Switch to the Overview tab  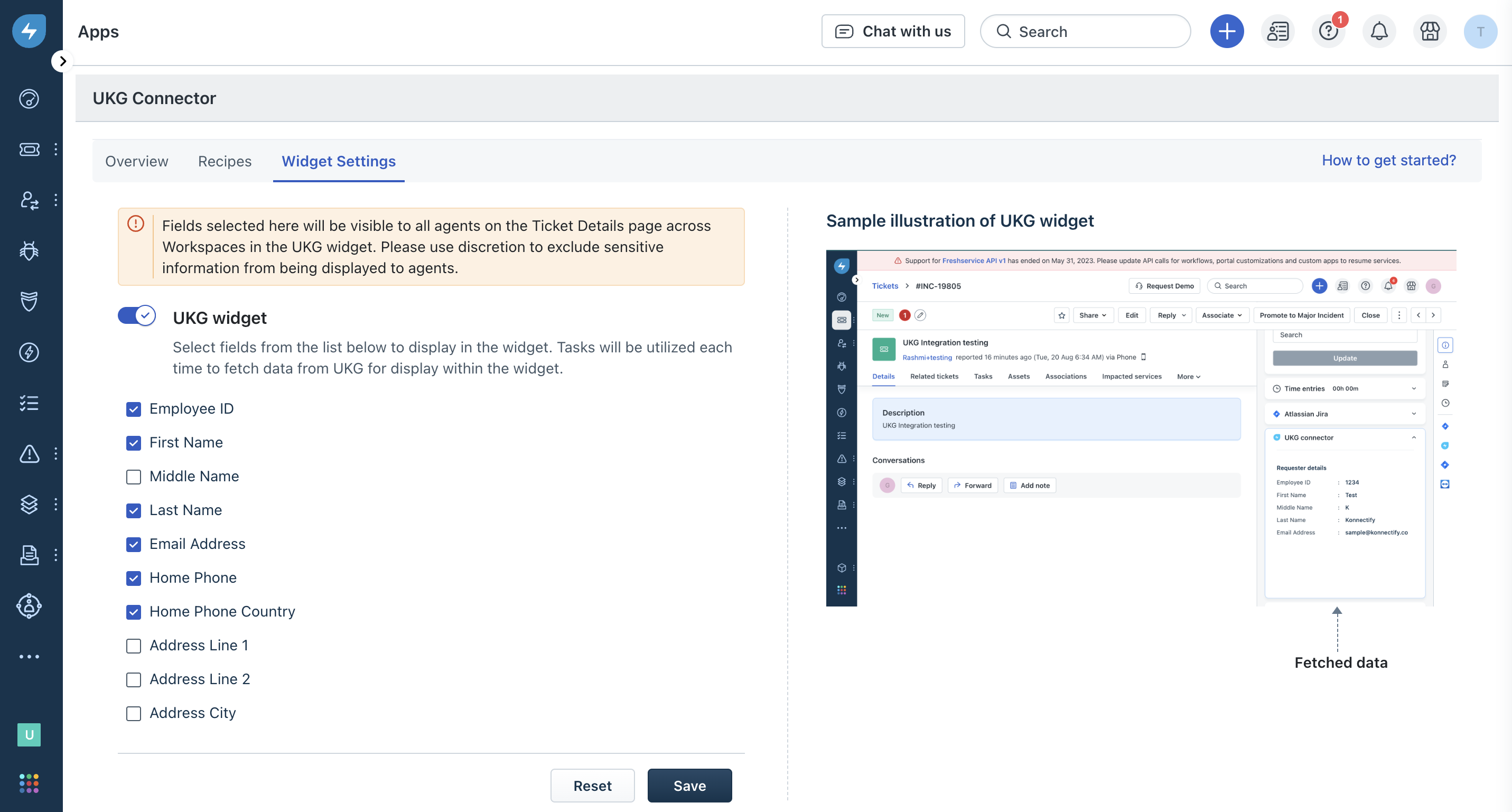point(136,161)
